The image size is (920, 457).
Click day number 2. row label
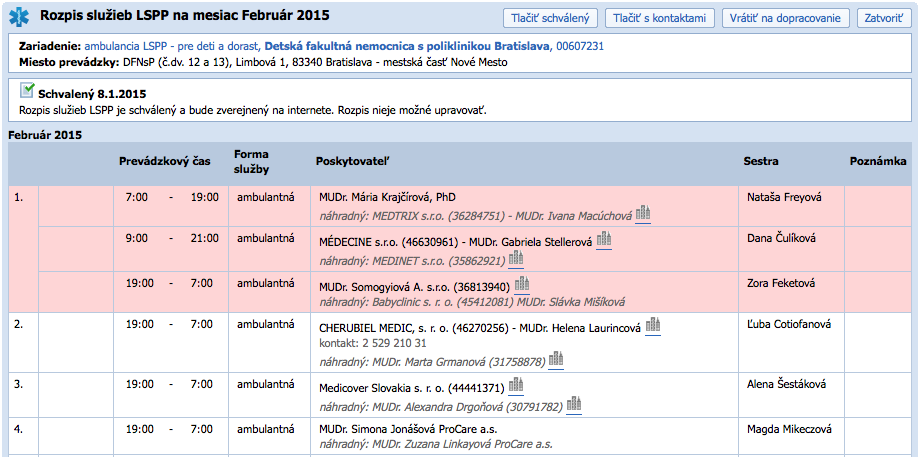19,324
